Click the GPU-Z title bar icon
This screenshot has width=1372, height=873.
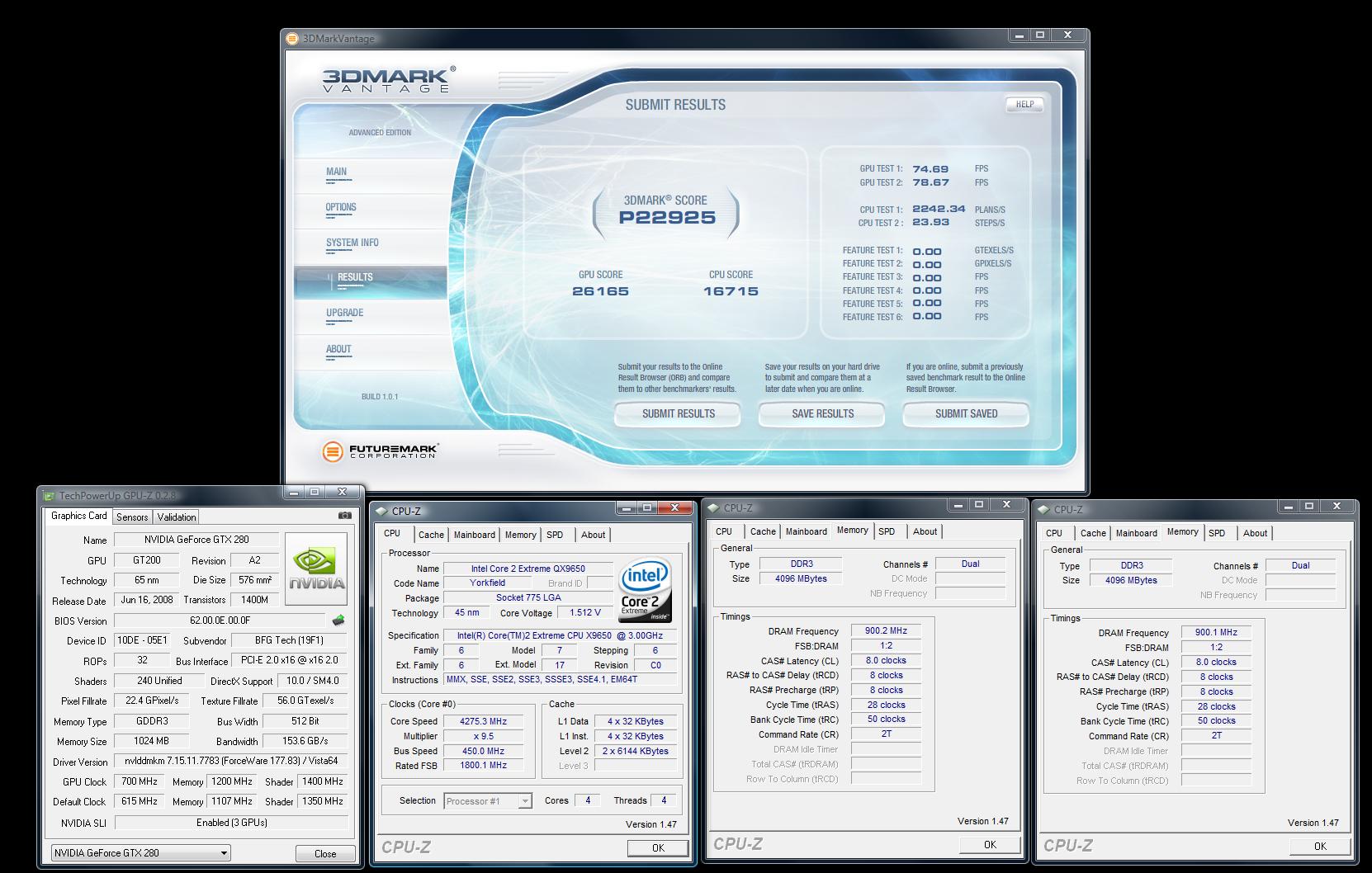50,496
